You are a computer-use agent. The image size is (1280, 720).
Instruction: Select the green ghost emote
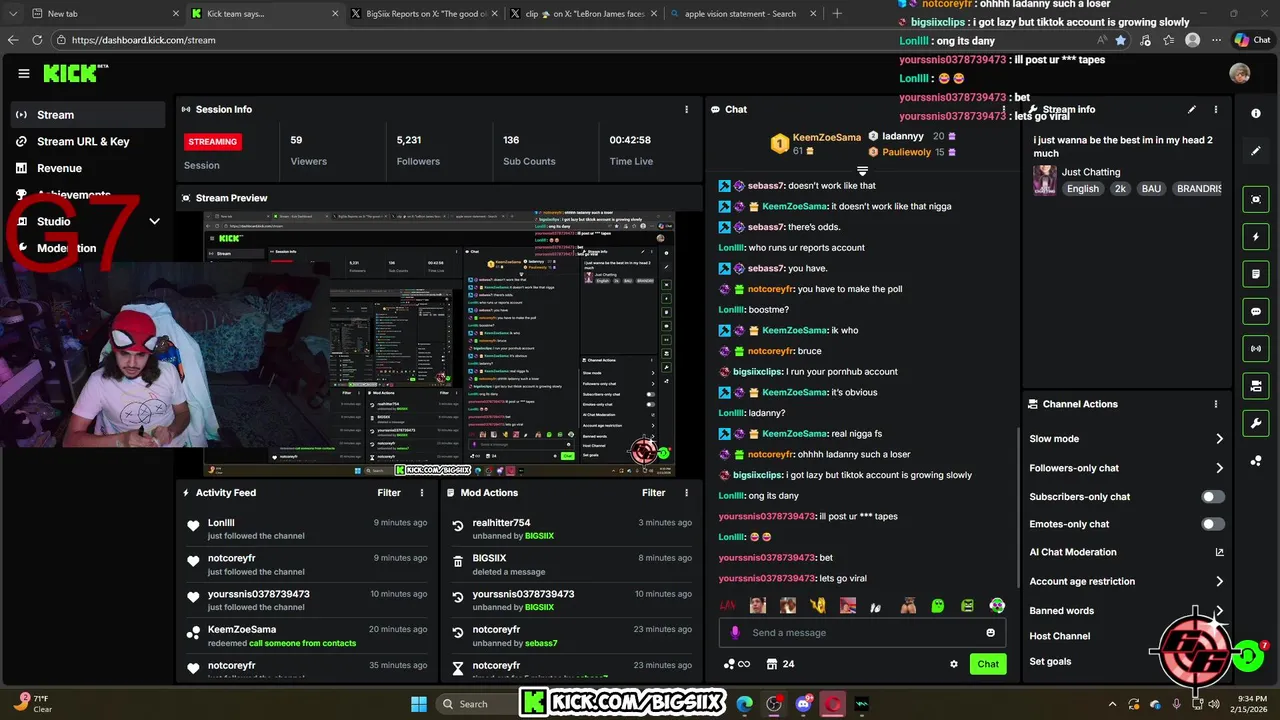point(937,605)
